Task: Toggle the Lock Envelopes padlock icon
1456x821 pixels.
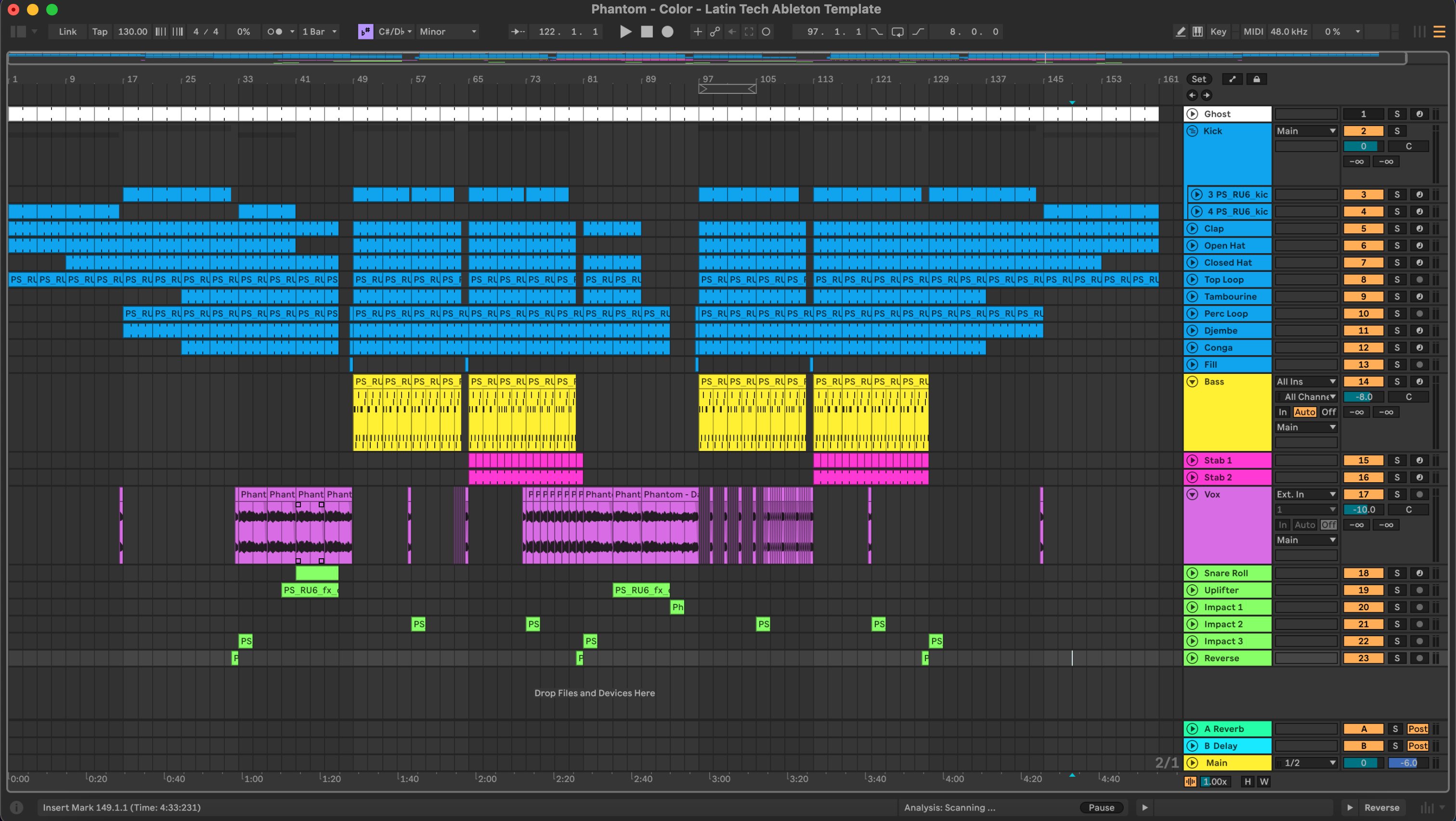Action: click(x=1256, y=79)
